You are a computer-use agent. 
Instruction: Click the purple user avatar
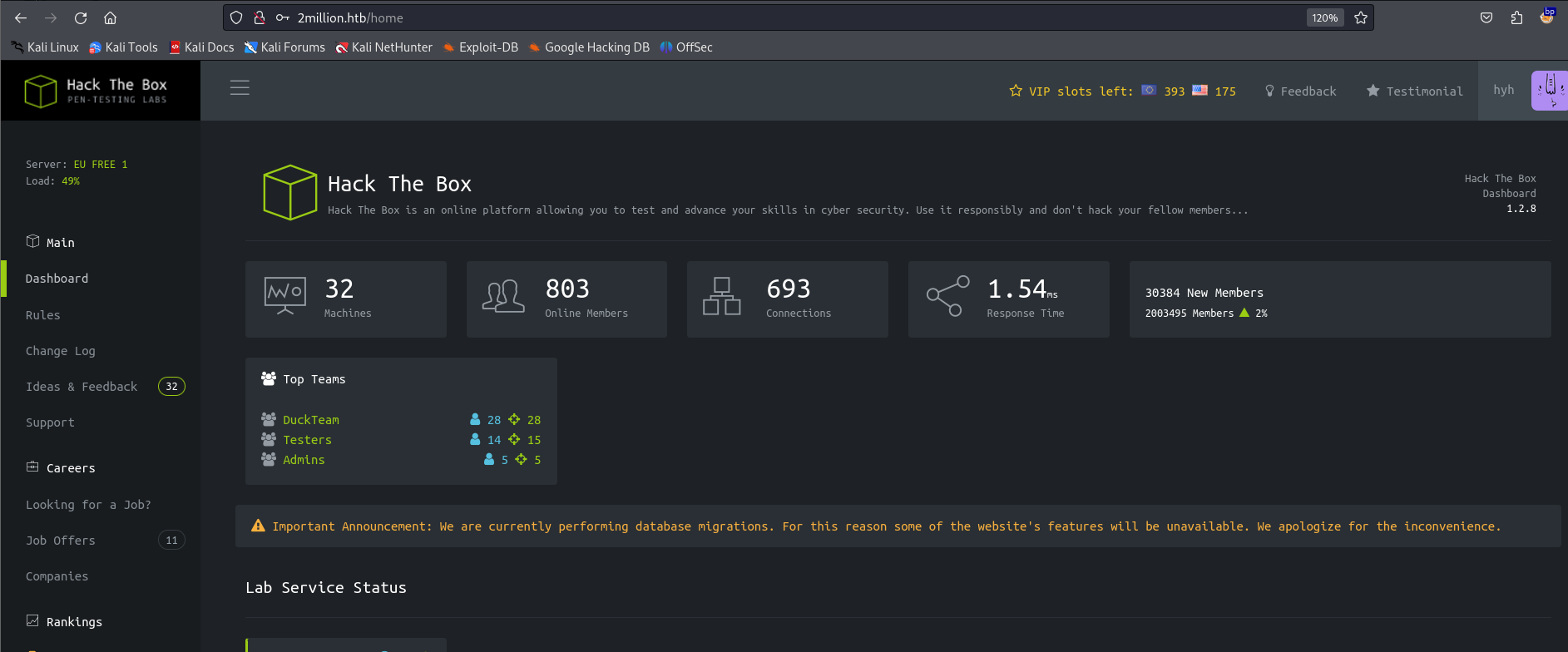[1549, 91]
